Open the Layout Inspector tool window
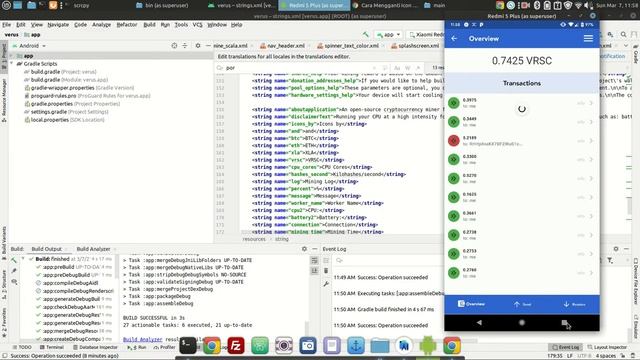640x360 pixels. pos(607,347)
